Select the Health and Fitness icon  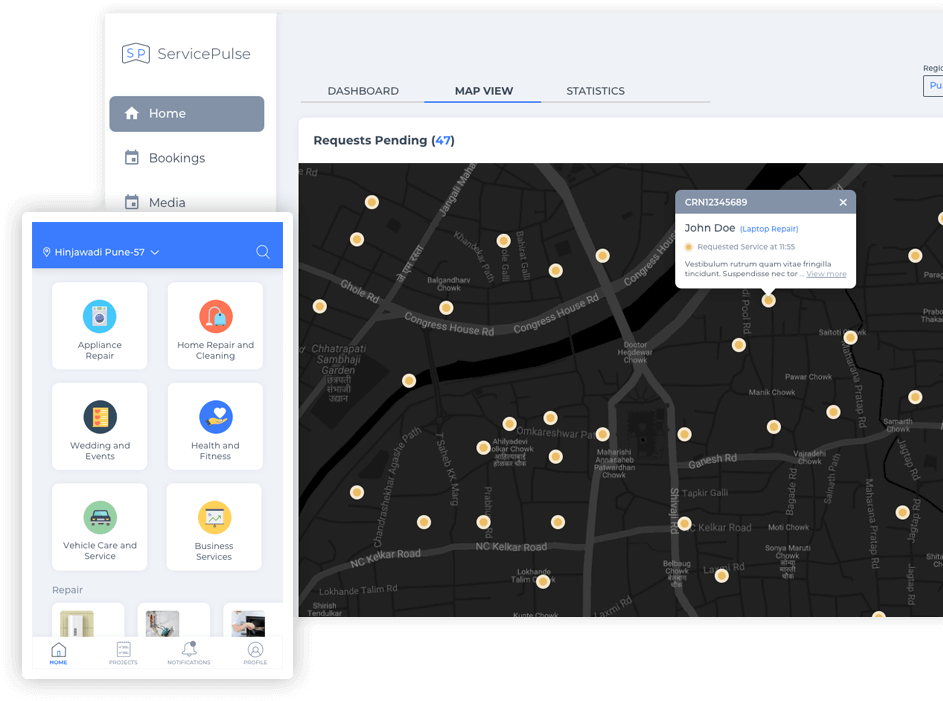pos(215,417)
